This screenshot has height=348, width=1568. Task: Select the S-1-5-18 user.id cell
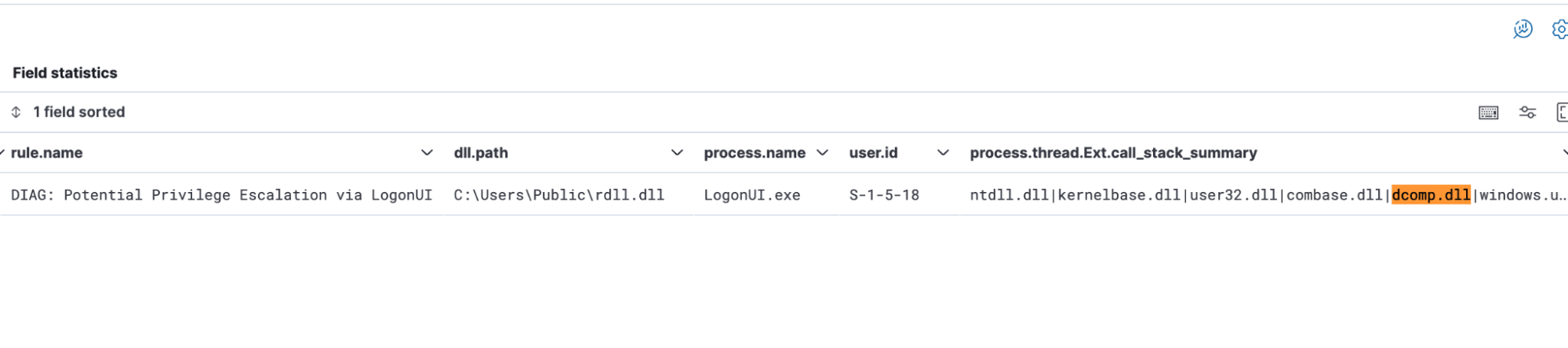pos(884,195)
